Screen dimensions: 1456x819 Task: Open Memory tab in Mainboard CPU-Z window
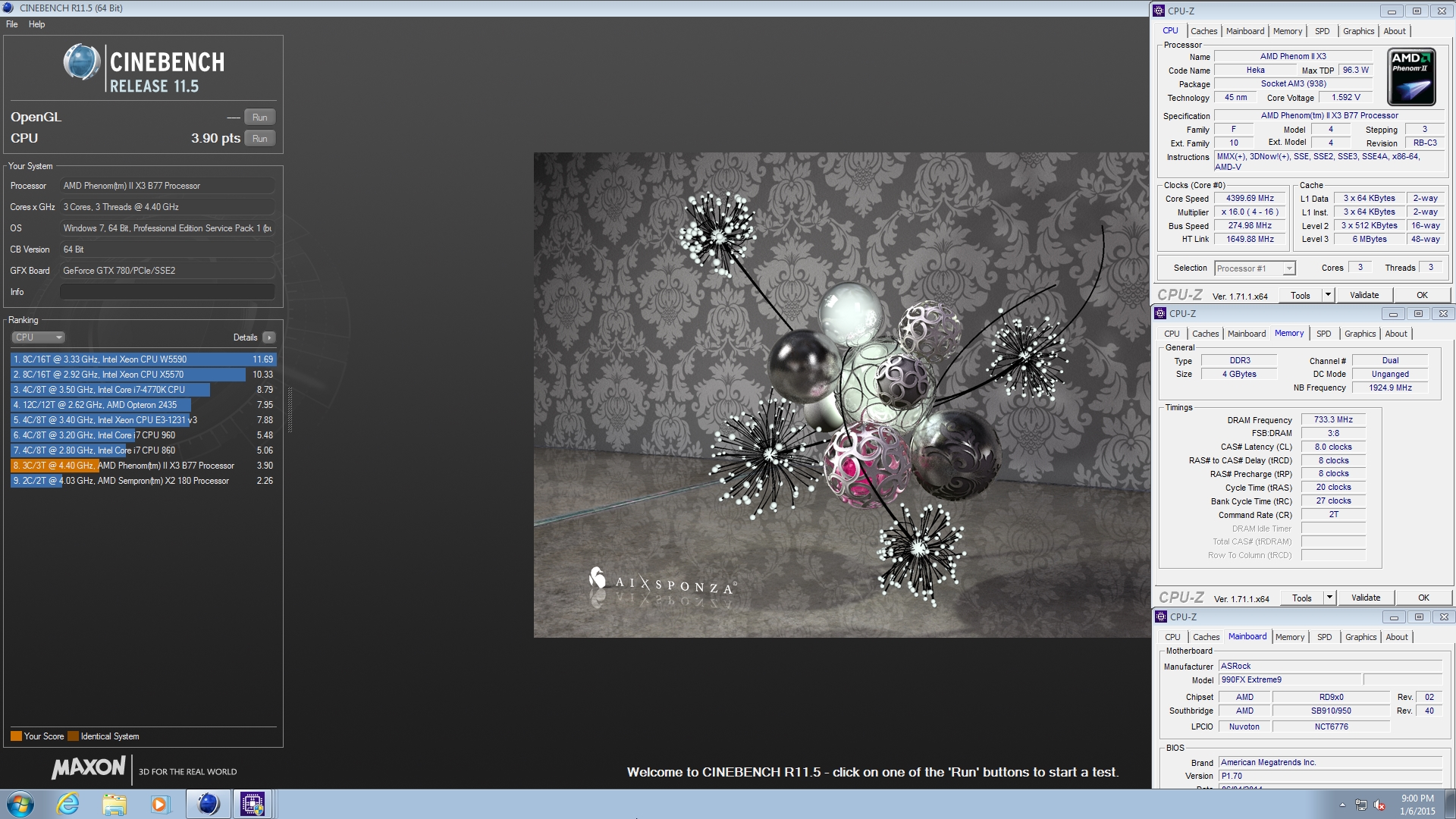1290,637
